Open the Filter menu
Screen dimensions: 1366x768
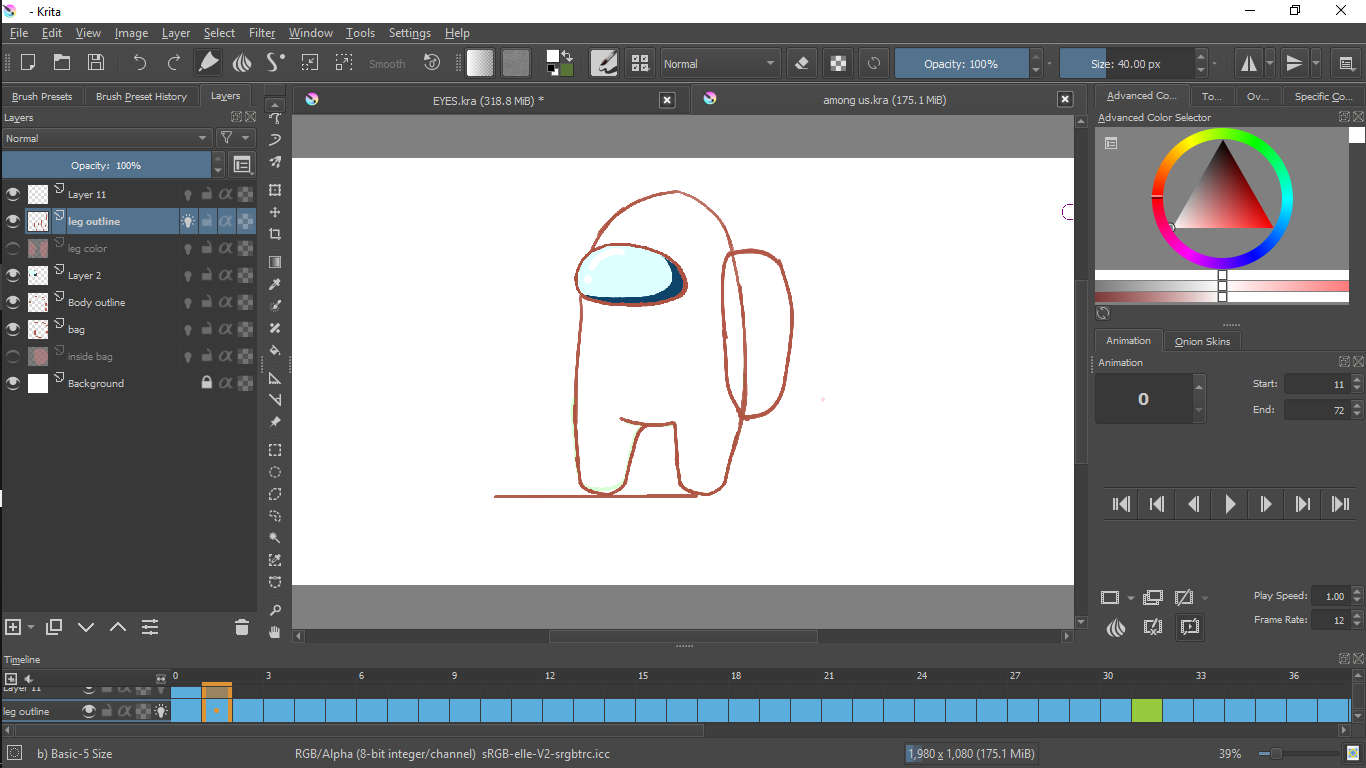coord(262,33)
